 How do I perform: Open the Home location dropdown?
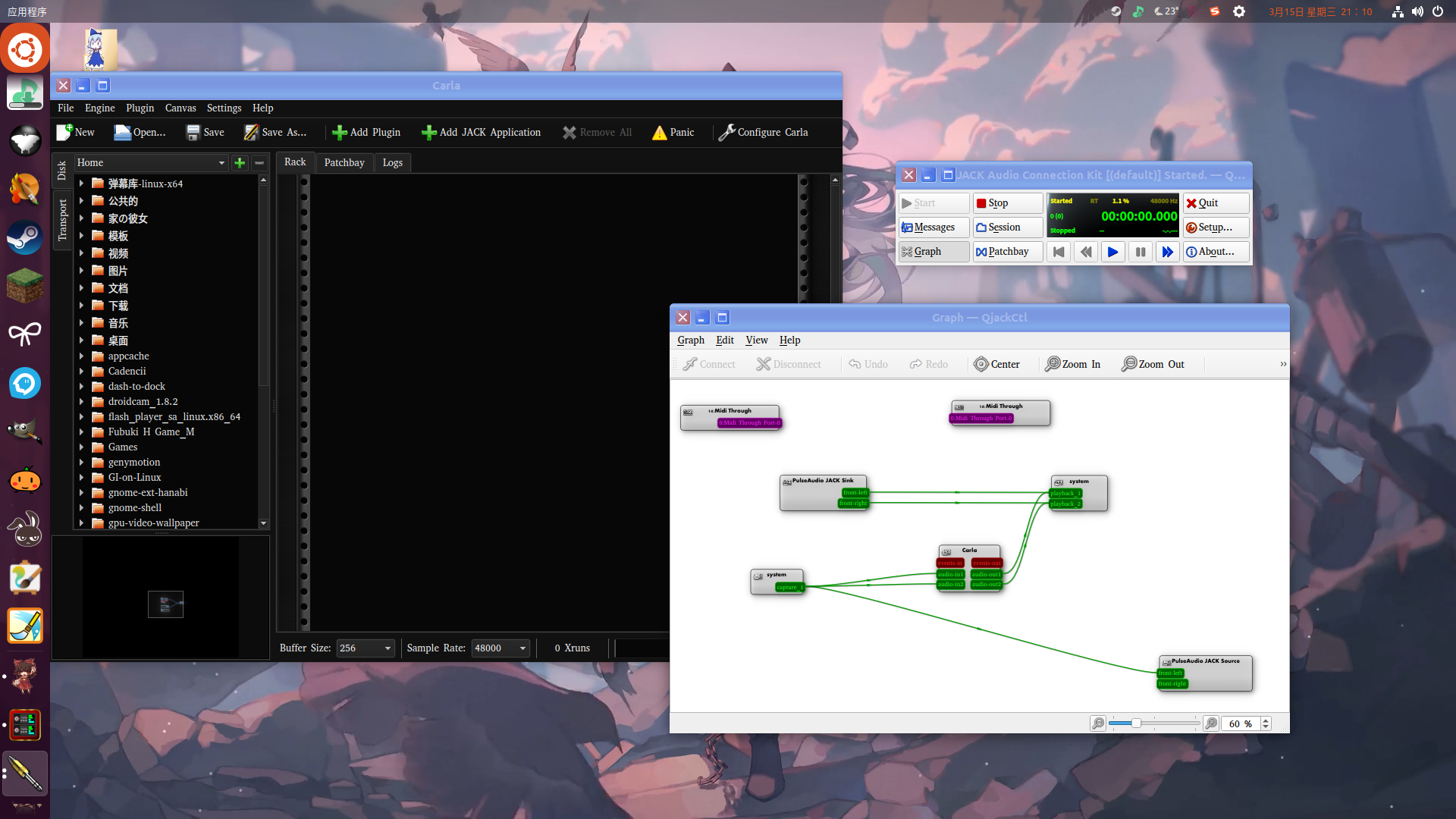[151, 163]
